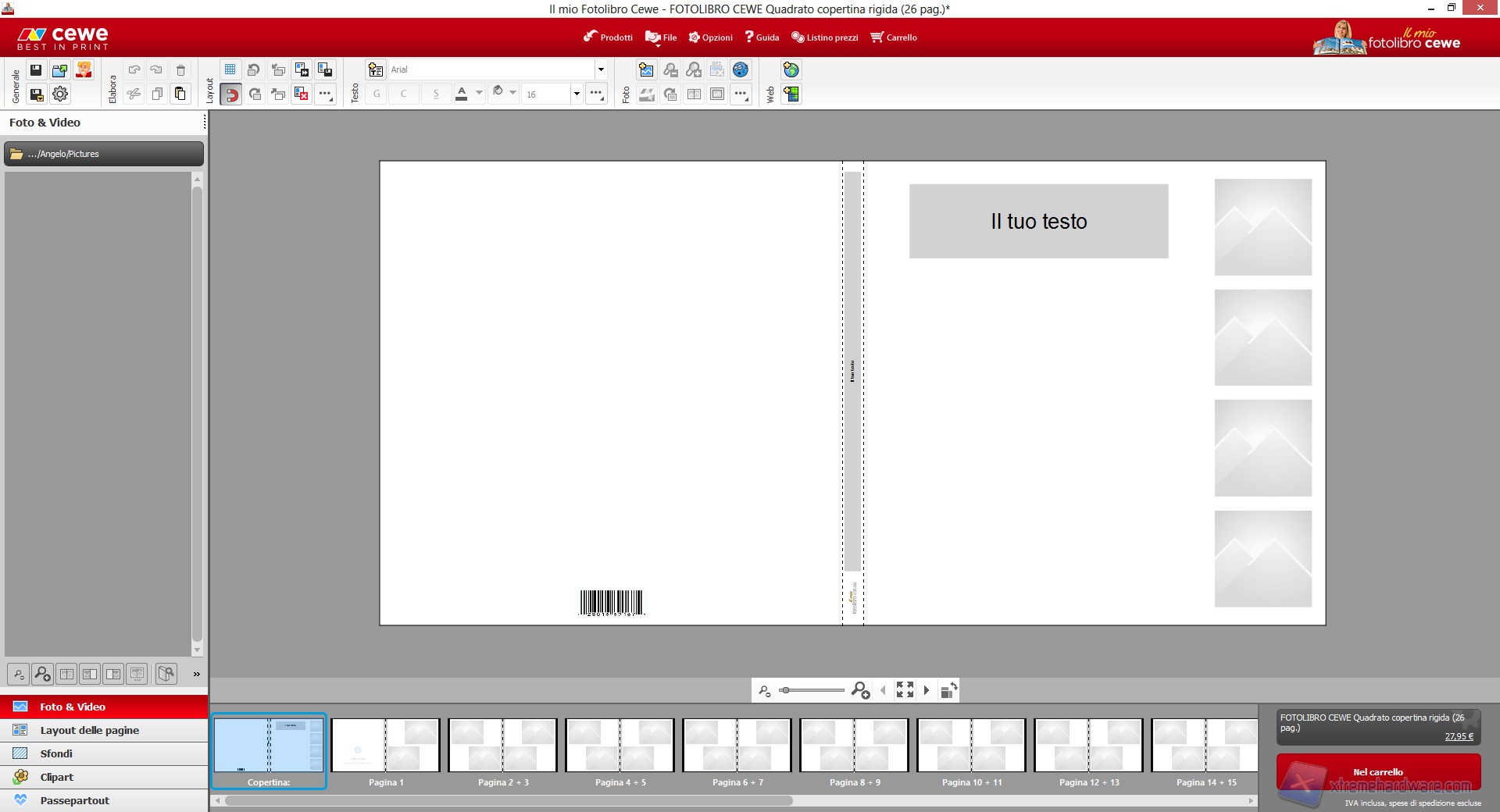This screenshot has height=812, width=1500.
Task: Open the Arial font dropdown
Action: click(x=601, y=70)
